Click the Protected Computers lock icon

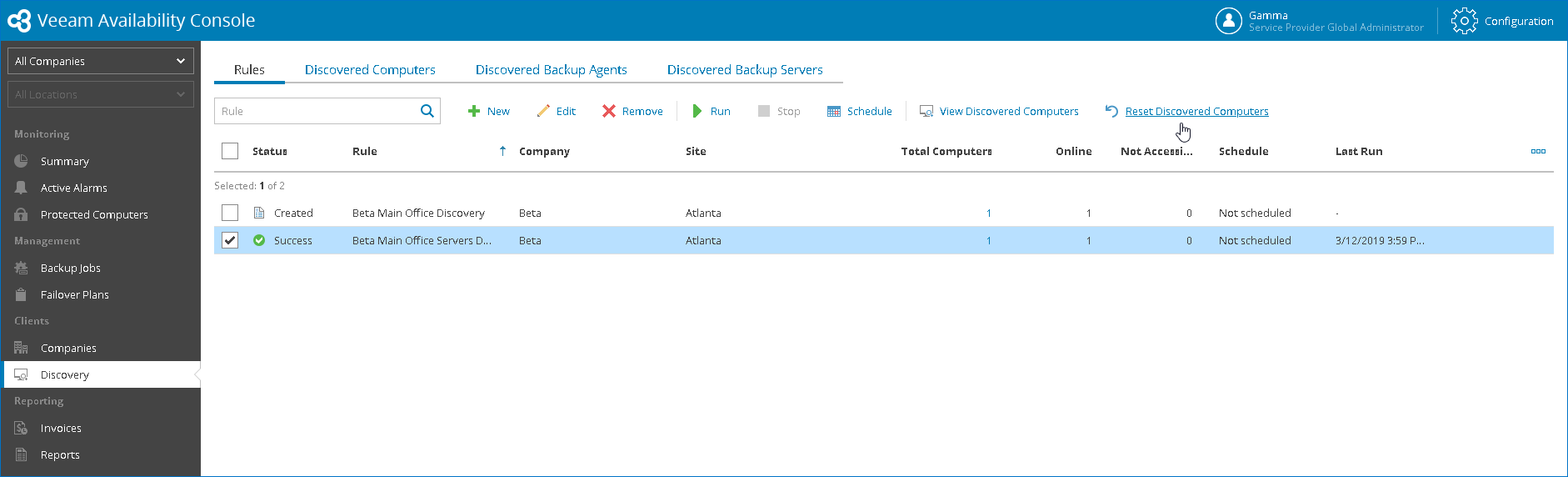coord(21,214)
